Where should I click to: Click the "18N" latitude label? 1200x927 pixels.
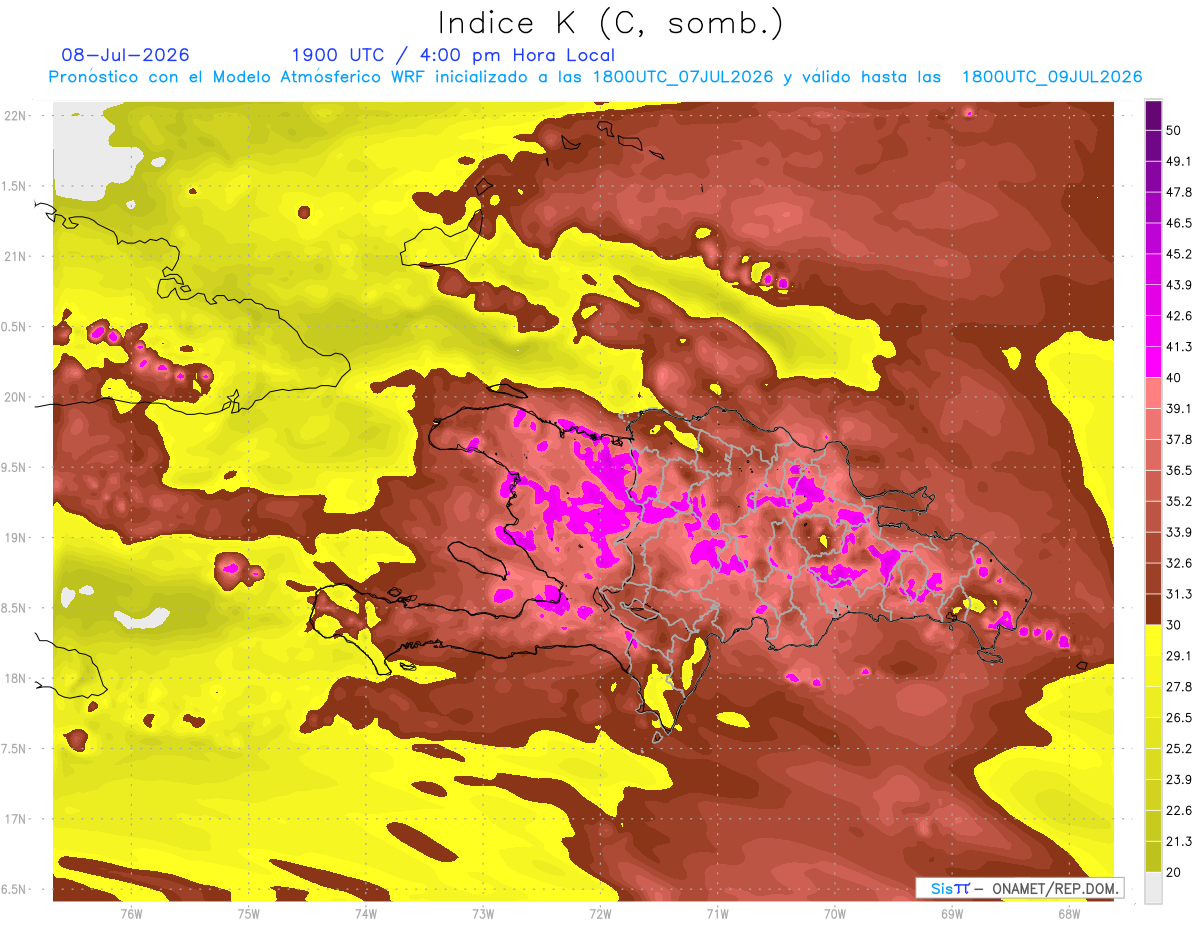tap(17, 678)
